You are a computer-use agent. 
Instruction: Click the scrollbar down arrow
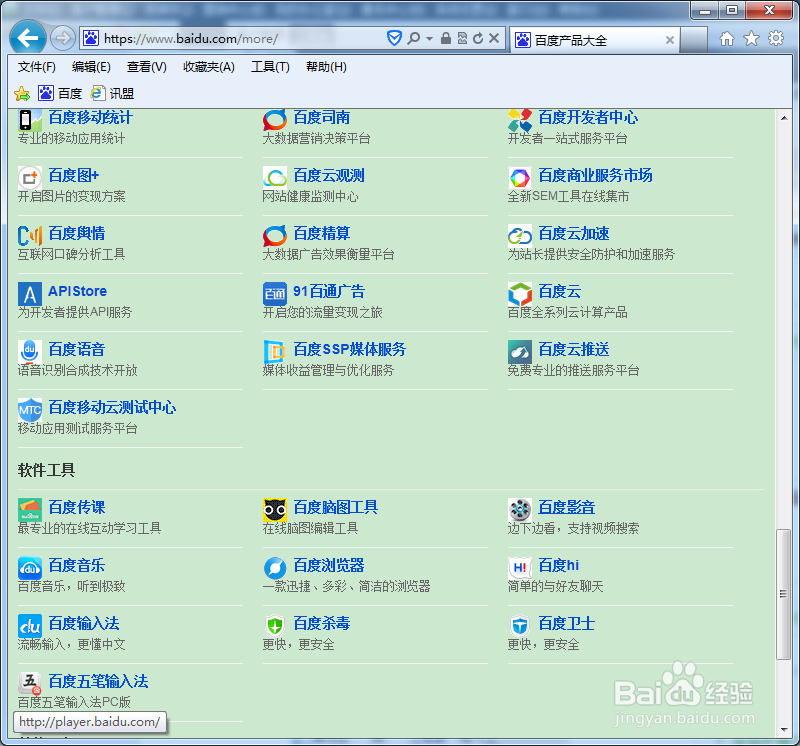click(784, 730)
